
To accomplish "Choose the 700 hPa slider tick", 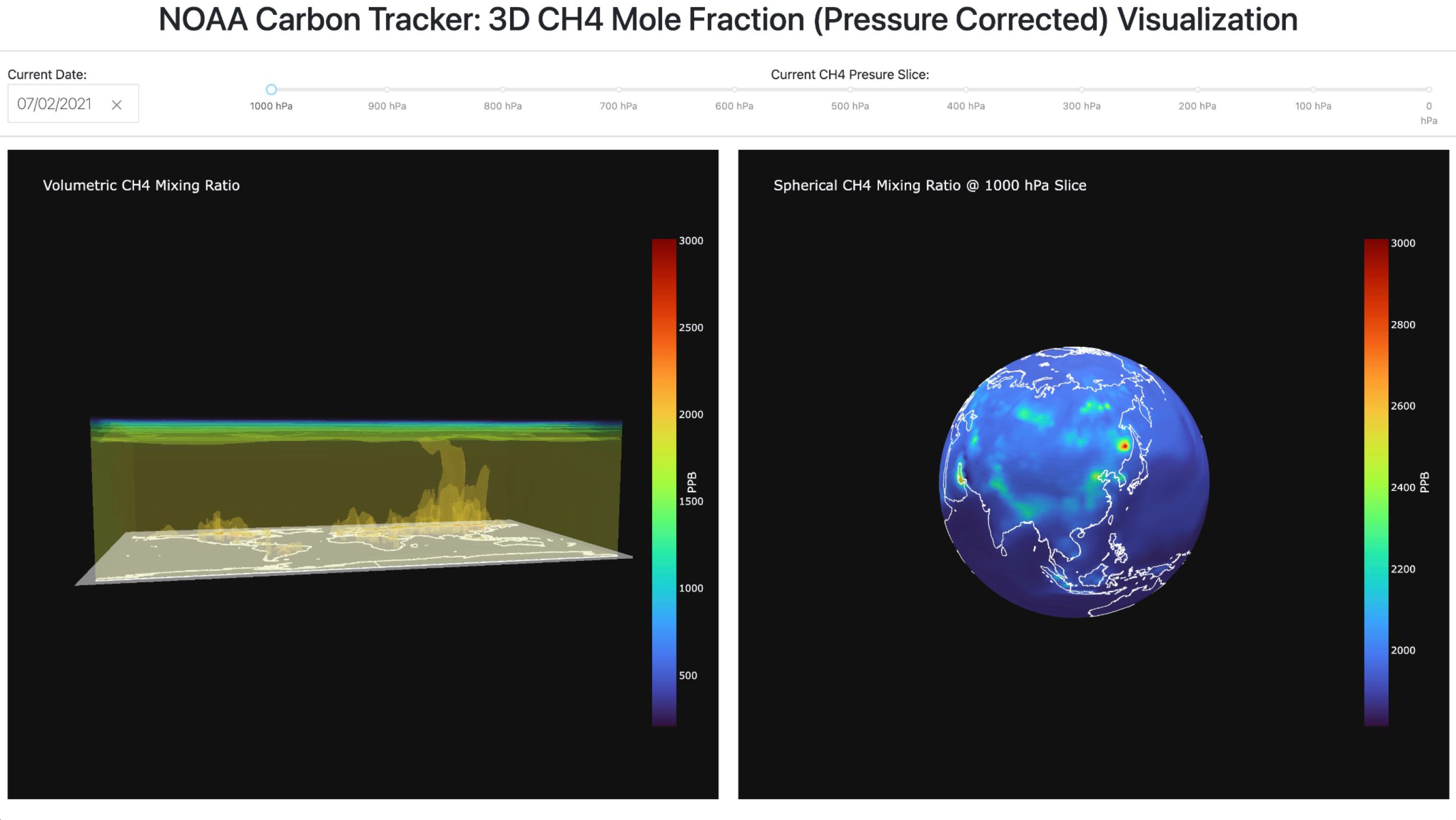I will (619, 89).
